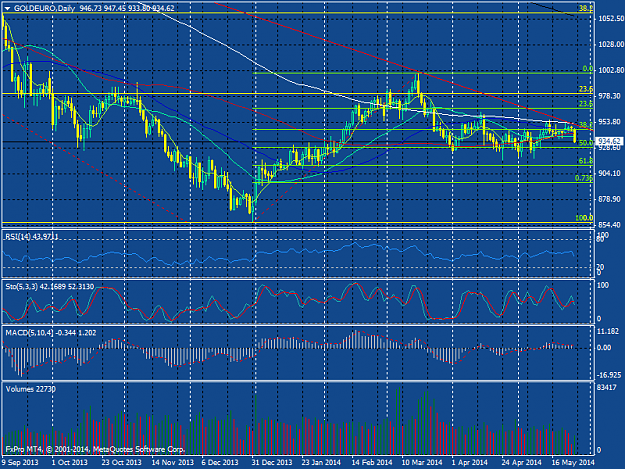Image resolution: width=625 pixels, height=469 pixels.
Task: Click the 10 Mar 2014 date label
Action: (x=422, y=463)
